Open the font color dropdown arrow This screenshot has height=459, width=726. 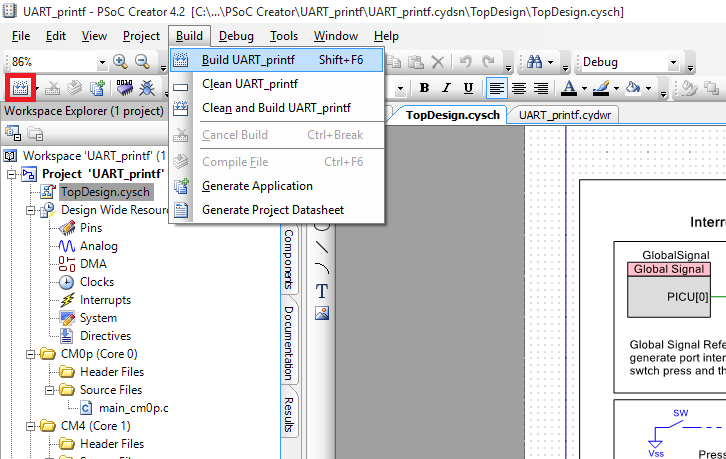[584, 88]
